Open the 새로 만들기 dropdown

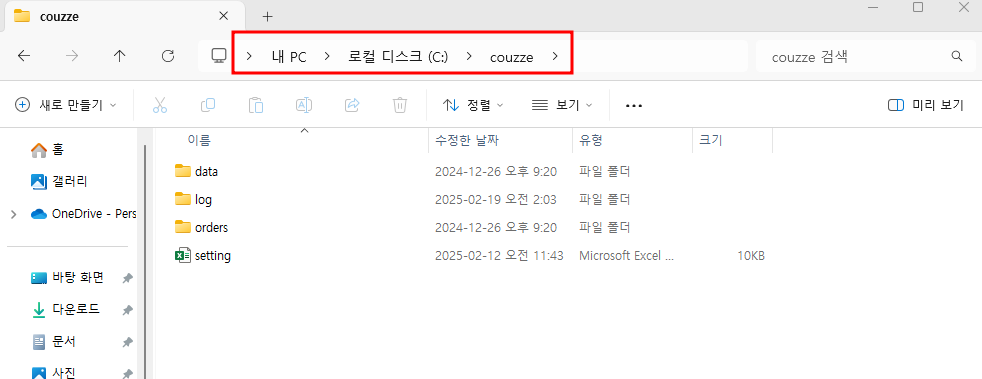66,105
